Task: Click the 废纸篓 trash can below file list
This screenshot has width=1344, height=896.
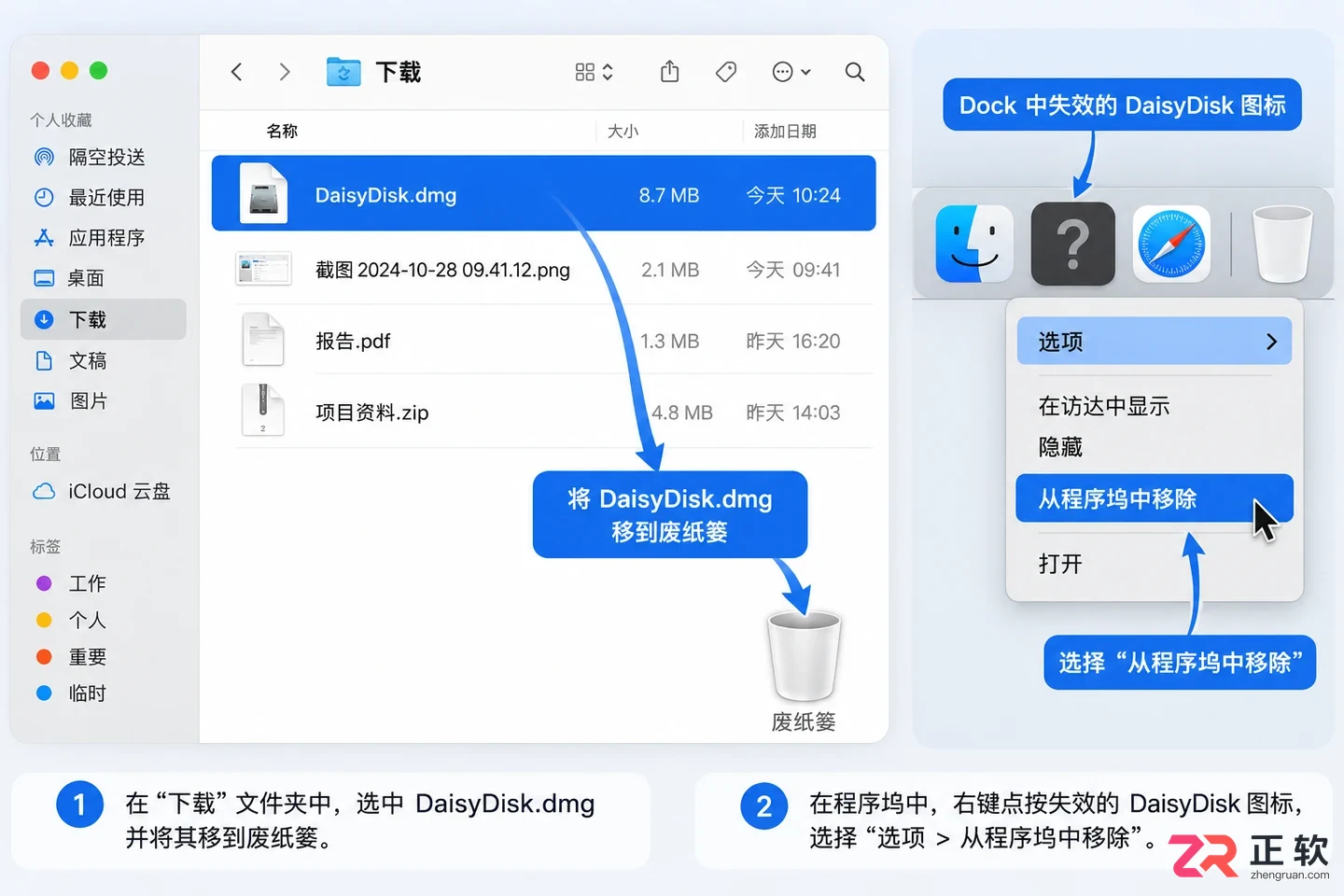Action: coord(804,656)
